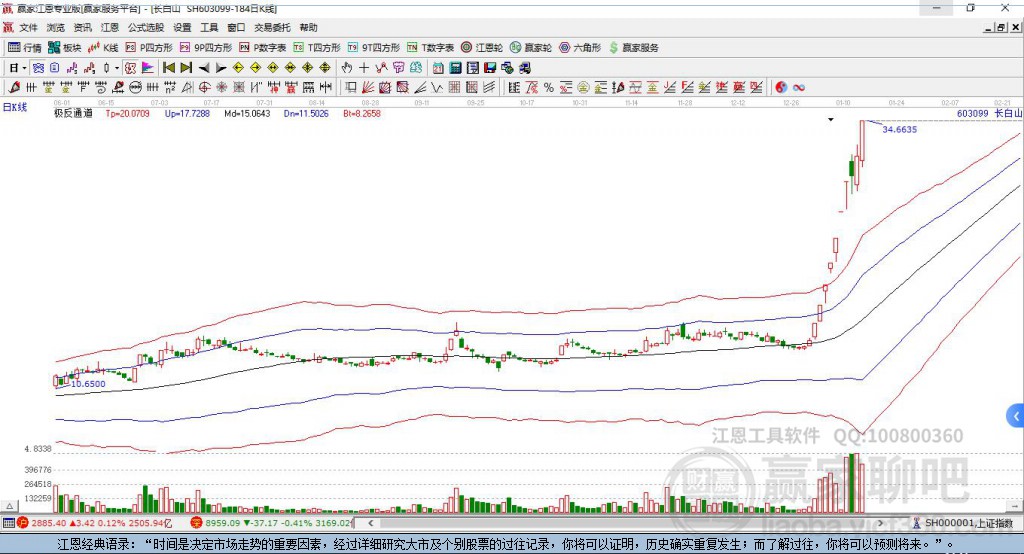The width and height of the screenshot is (1024, 554).
Task: Toggle the colored flag icon
Action: click(x=148, y=68)
